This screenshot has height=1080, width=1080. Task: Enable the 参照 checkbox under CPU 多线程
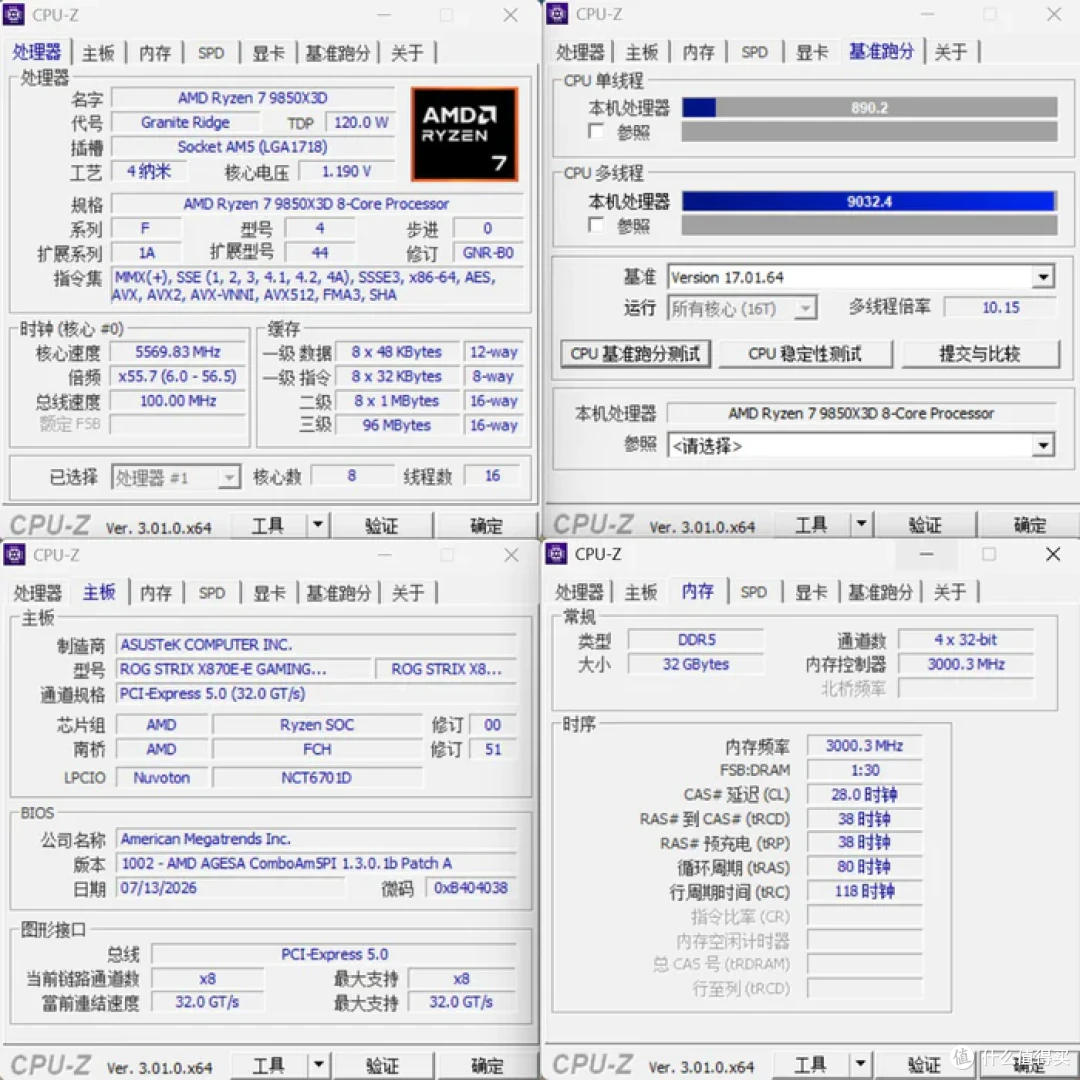pyautogui.click(x=596, y=225)
